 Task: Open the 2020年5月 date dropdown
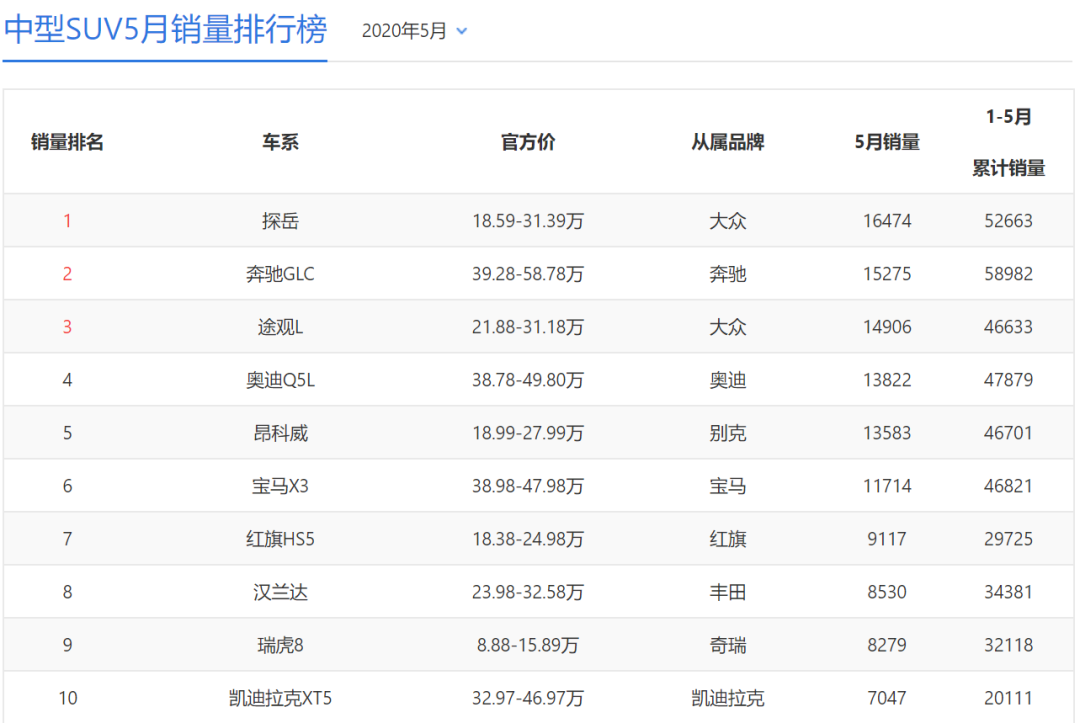coord(415,31)
